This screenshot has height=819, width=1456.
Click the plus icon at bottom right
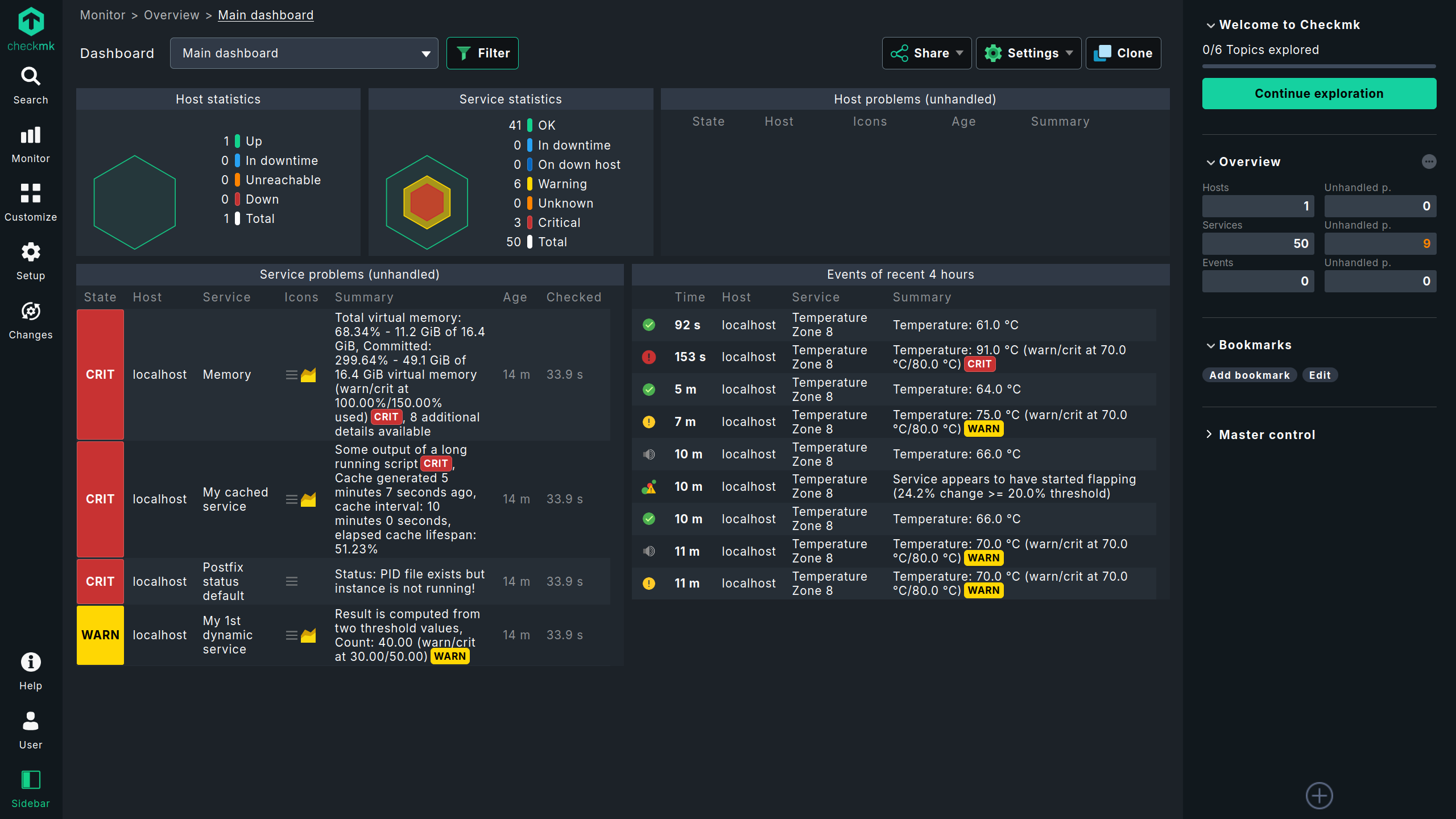tap(1320, 796)
